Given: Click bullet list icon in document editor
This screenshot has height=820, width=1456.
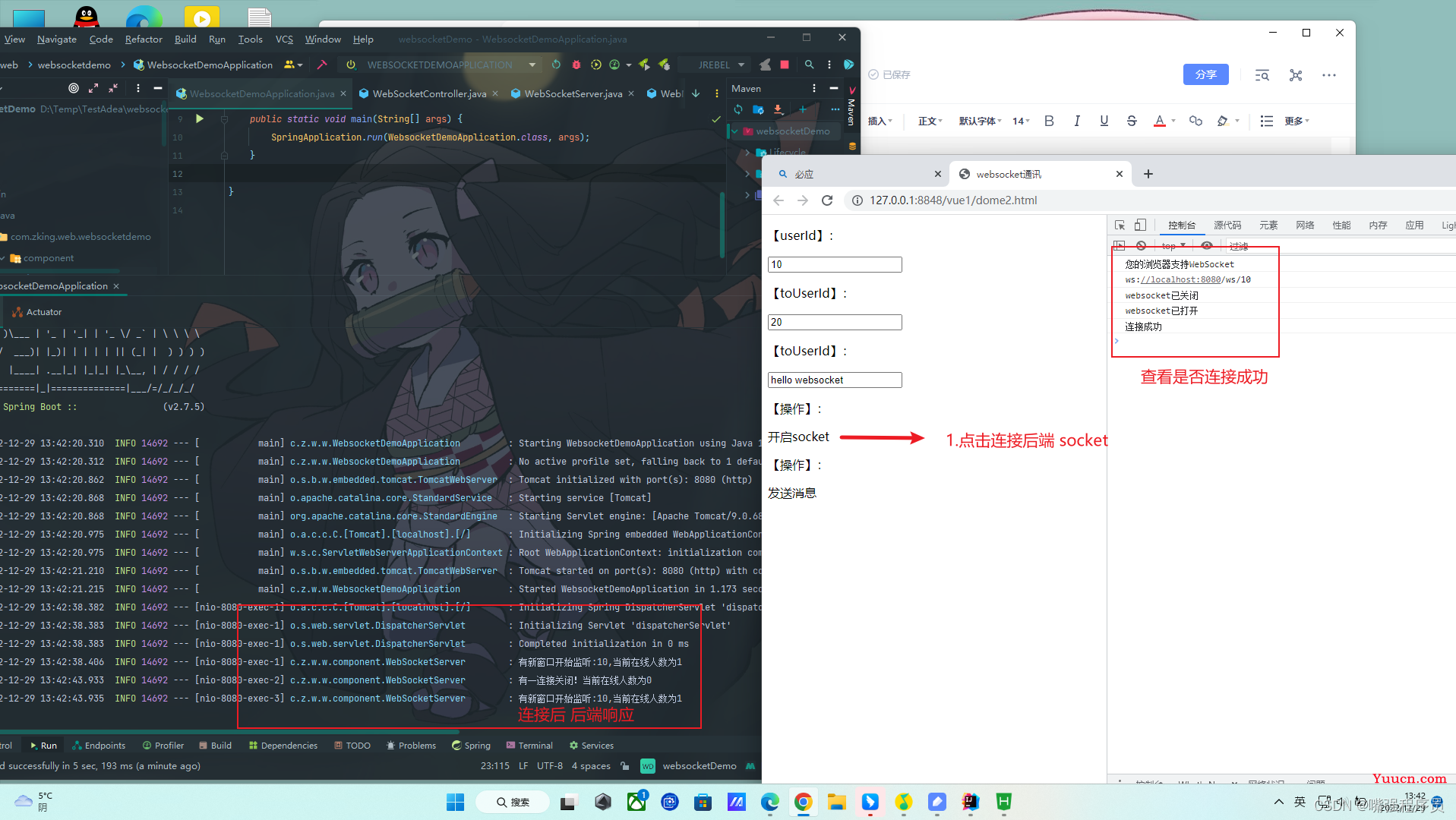Looking at the screenshot, I should pyautogui.click(x=1266, y=121).
